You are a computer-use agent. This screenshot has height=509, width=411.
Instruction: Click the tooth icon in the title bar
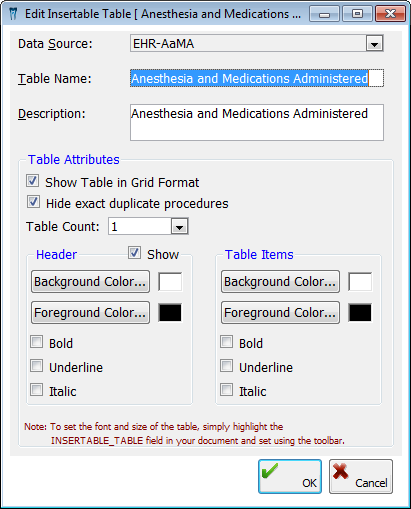[x=13, y=14]
